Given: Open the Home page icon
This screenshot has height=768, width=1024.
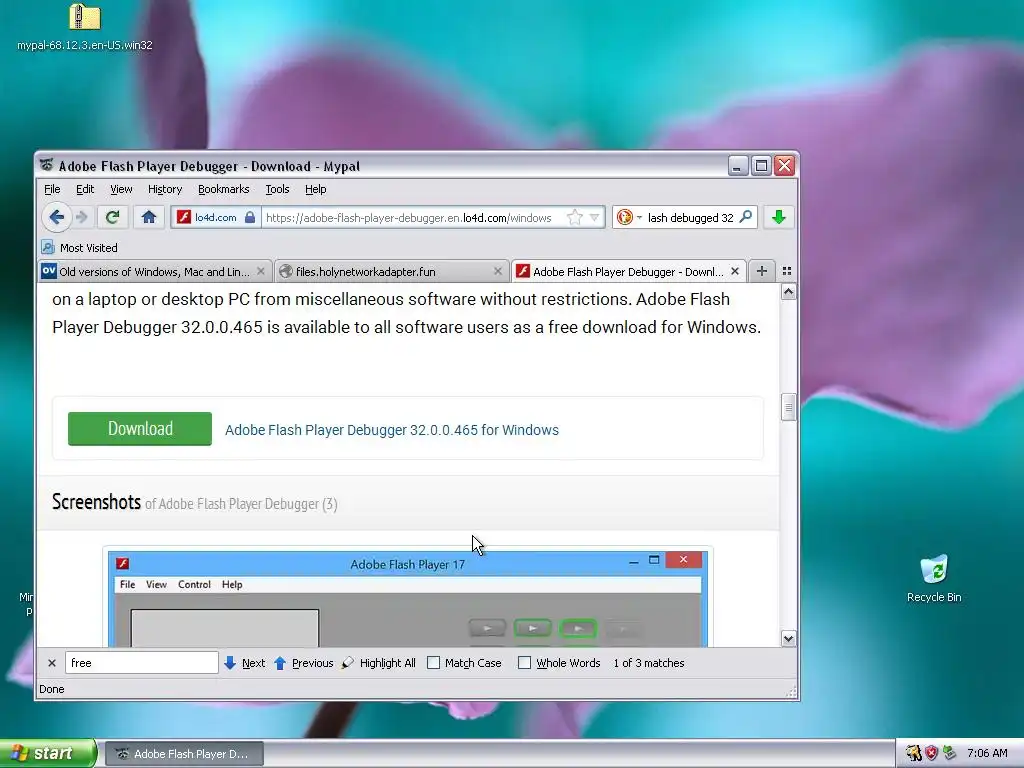Looking at the screenshot, I should (x=149, y=217).
